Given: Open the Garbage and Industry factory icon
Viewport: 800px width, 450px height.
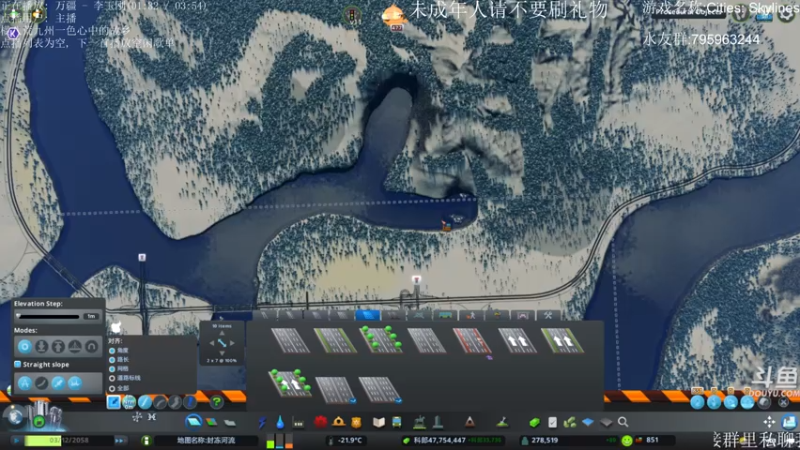Looking at the screenshot, I should (298, 422).
